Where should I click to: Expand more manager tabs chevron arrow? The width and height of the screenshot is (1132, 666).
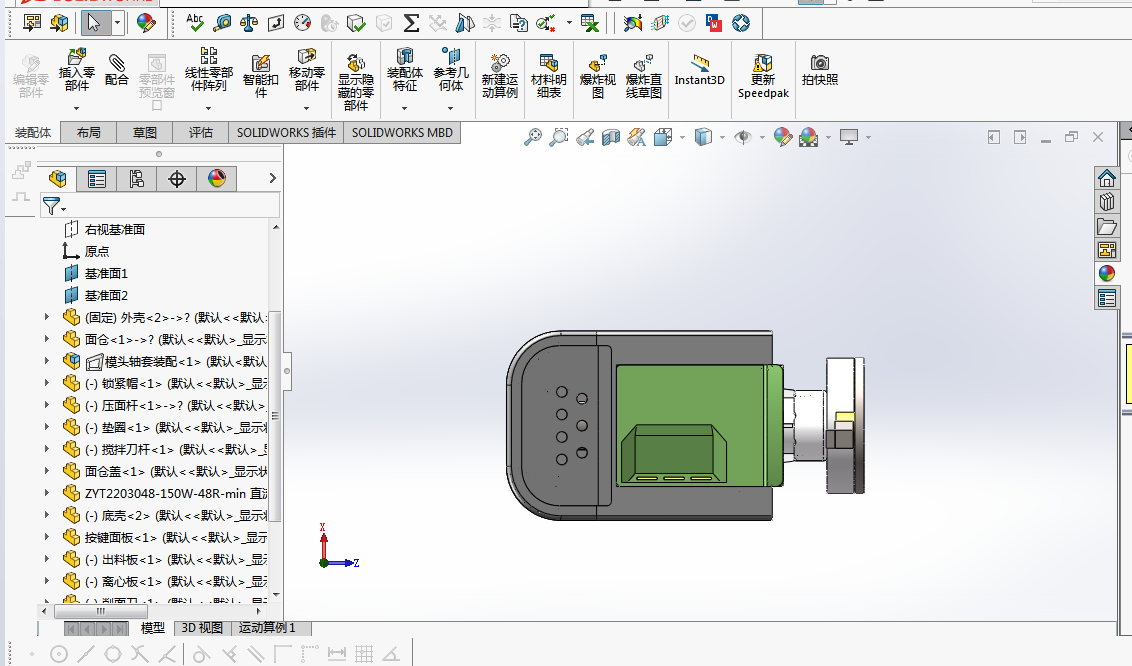[272, 178]
